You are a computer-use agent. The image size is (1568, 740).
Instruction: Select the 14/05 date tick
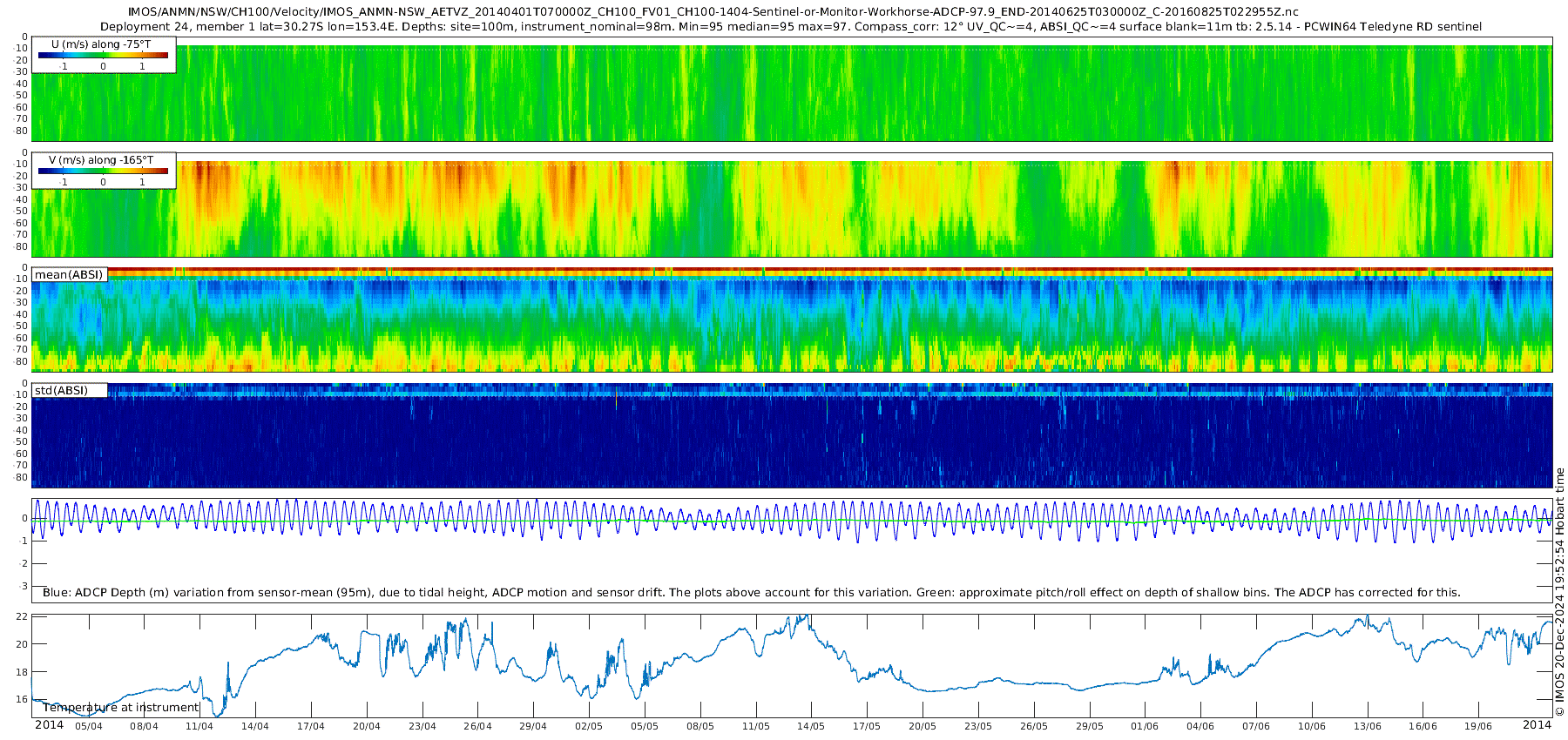click(x=811, y=726)
